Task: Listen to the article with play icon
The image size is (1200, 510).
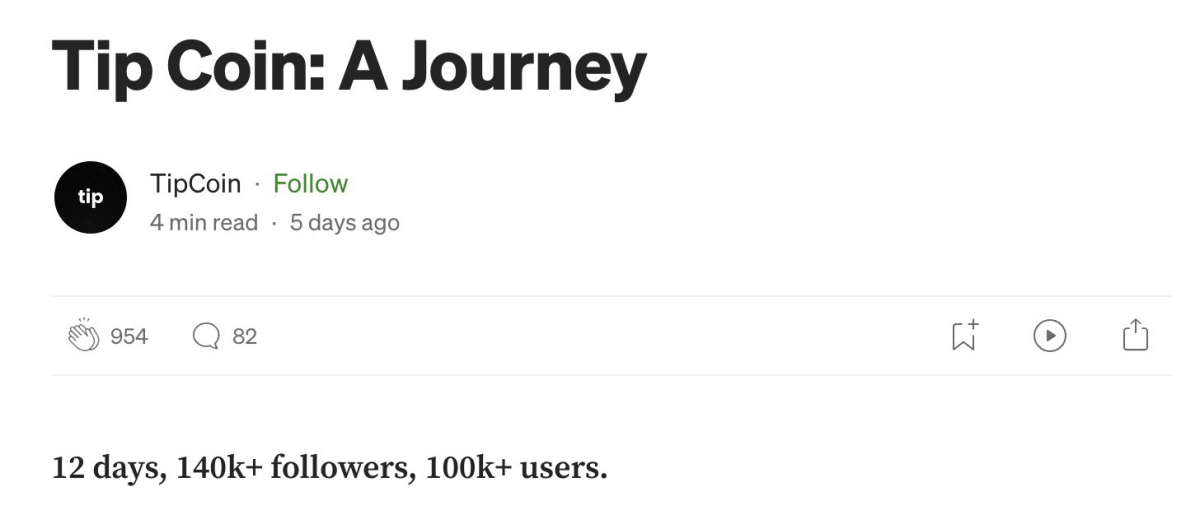Action: click(x=1049, y=337)
